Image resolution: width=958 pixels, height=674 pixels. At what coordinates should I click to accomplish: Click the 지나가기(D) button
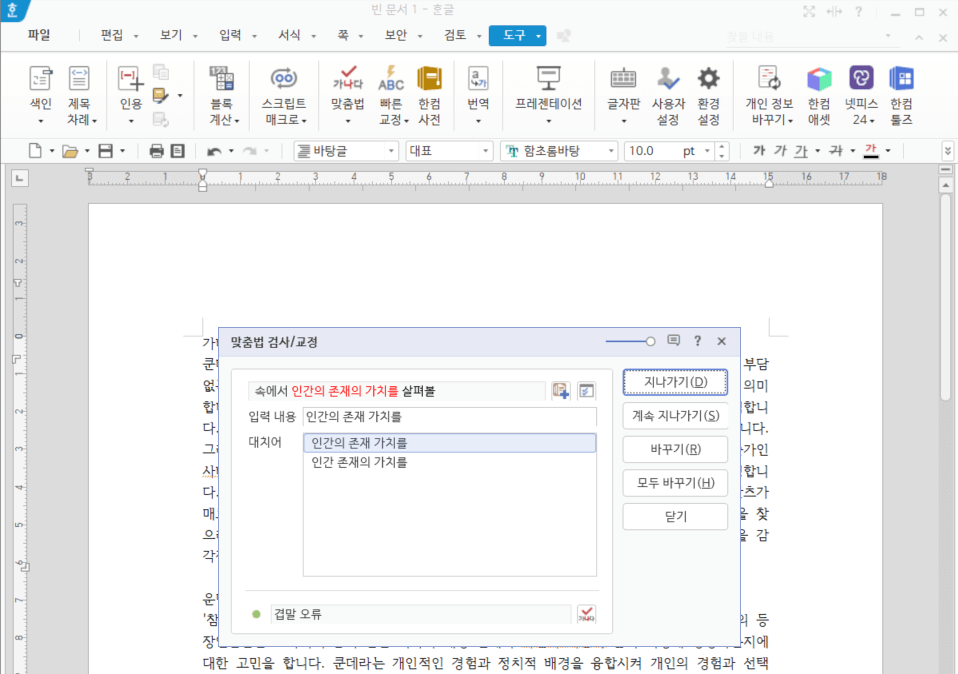pyautogui.click(x=675, y=382)
